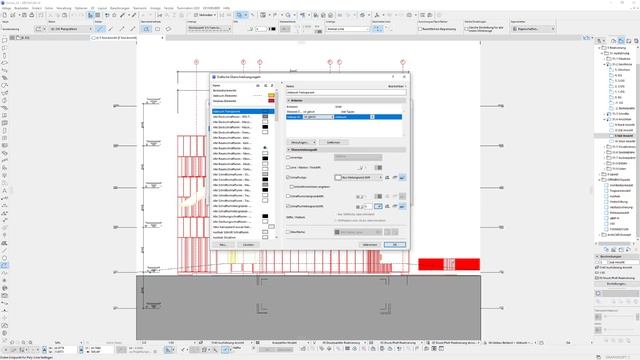Collapse the Überschreibungsstil section
This screenshot has height=360, width=640.
[x=289, y=150]
